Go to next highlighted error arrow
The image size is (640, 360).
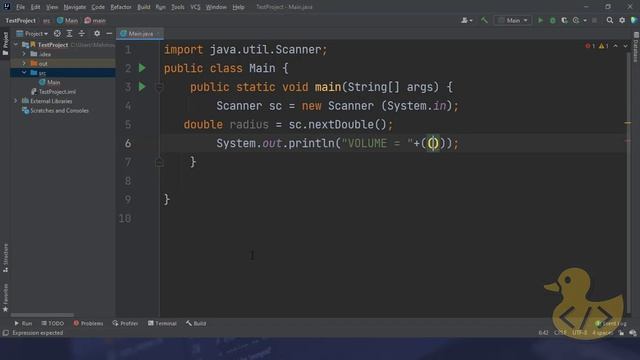(x=625, y=46)
